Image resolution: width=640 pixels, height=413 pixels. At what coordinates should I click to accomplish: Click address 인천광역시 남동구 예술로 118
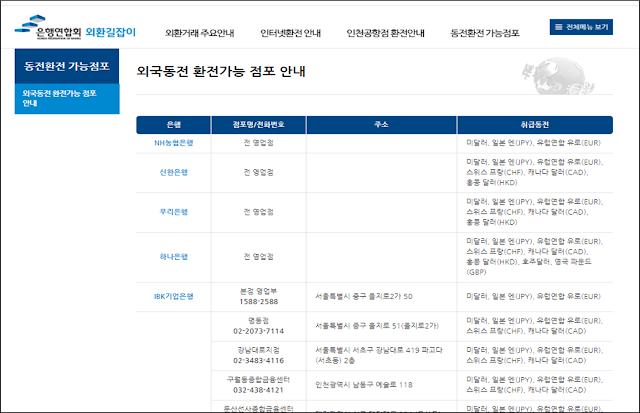coord(364,385)
